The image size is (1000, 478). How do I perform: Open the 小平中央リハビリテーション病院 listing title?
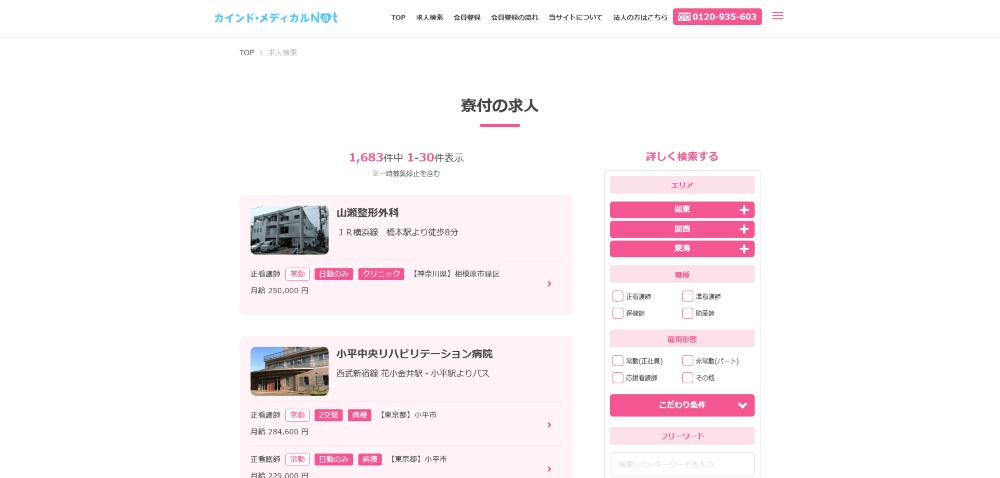click(x=415, y=354)
